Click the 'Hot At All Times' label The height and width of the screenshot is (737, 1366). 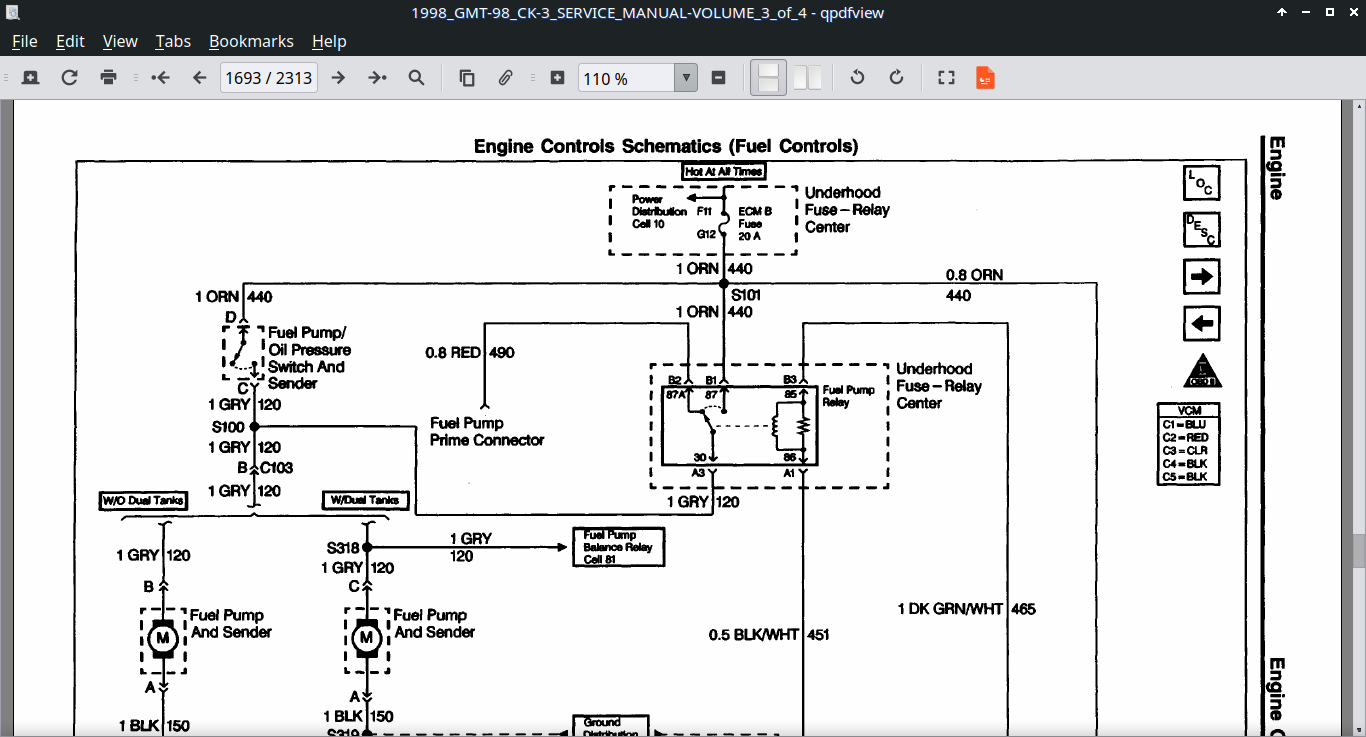pyautogui.click(x=724, y=172)
